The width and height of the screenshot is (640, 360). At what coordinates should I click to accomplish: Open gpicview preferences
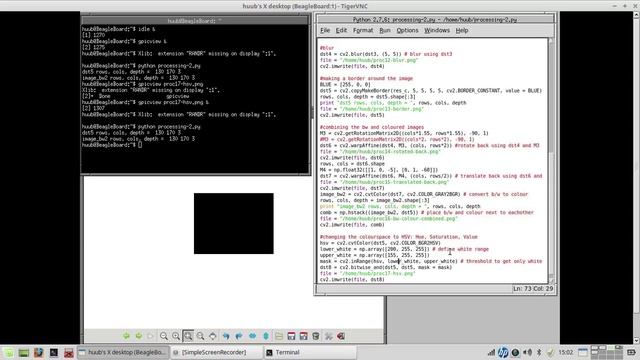tap(329, 336)
